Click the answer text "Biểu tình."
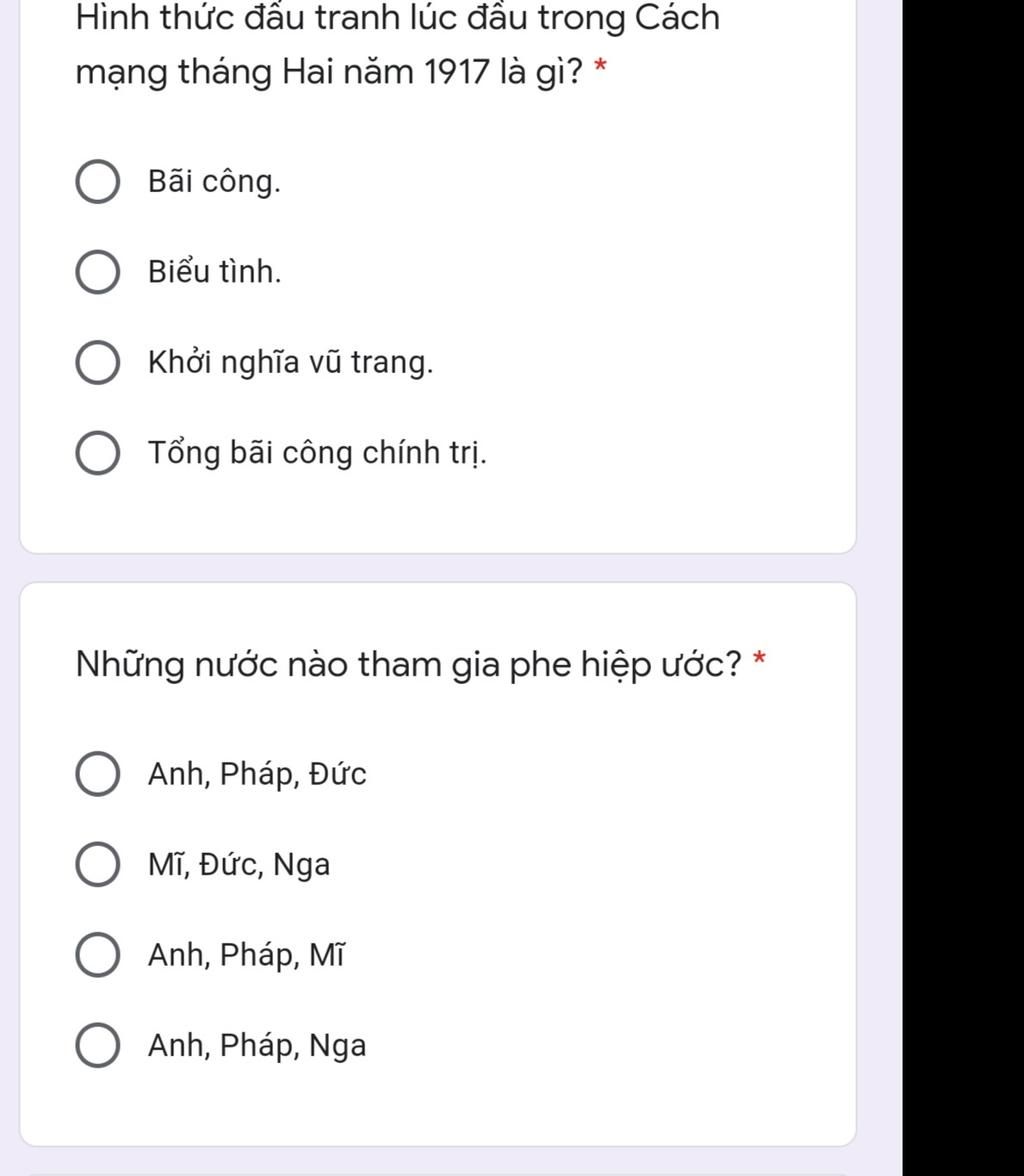This screenshot has height=1176, width=1024. tap(214, 272)
